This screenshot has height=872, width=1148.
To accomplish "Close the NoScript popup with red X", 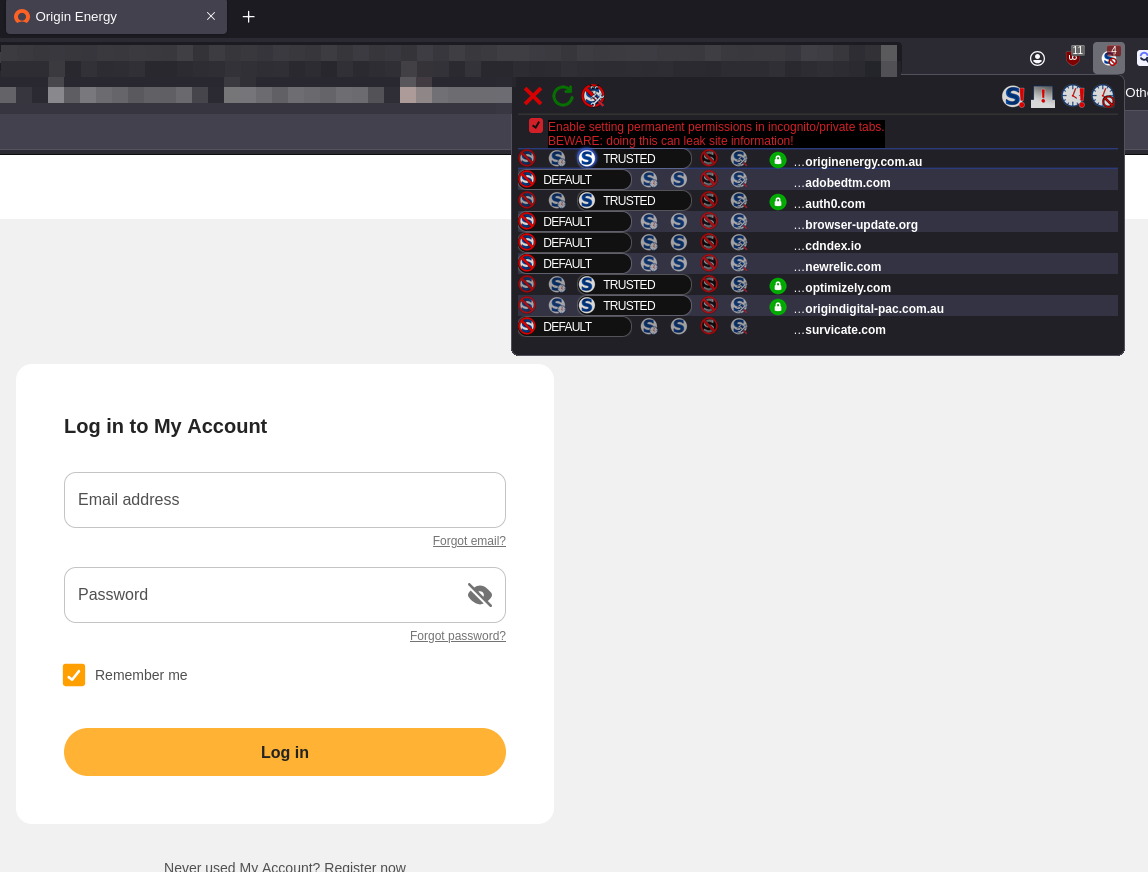I will point(533,96).
